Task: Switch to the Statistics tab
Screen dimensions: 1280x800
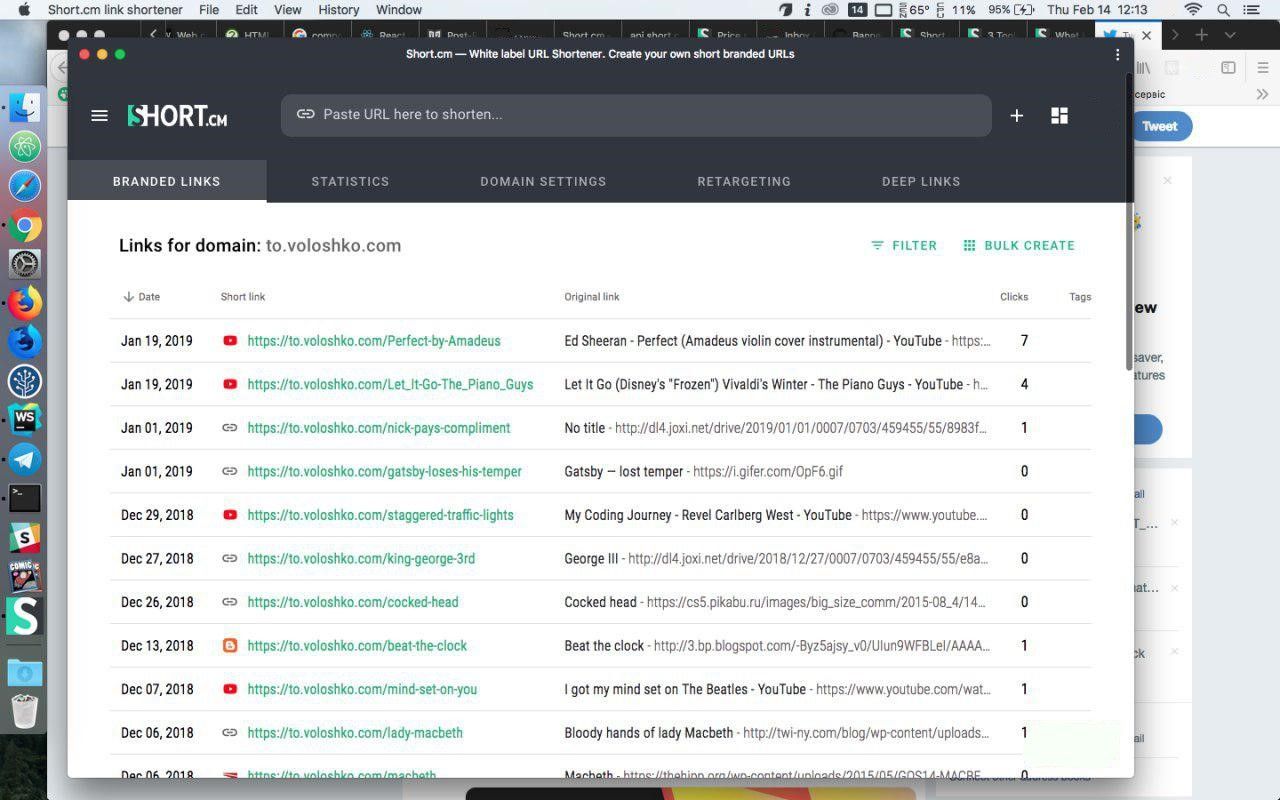Action: click(x=350, y=181)
